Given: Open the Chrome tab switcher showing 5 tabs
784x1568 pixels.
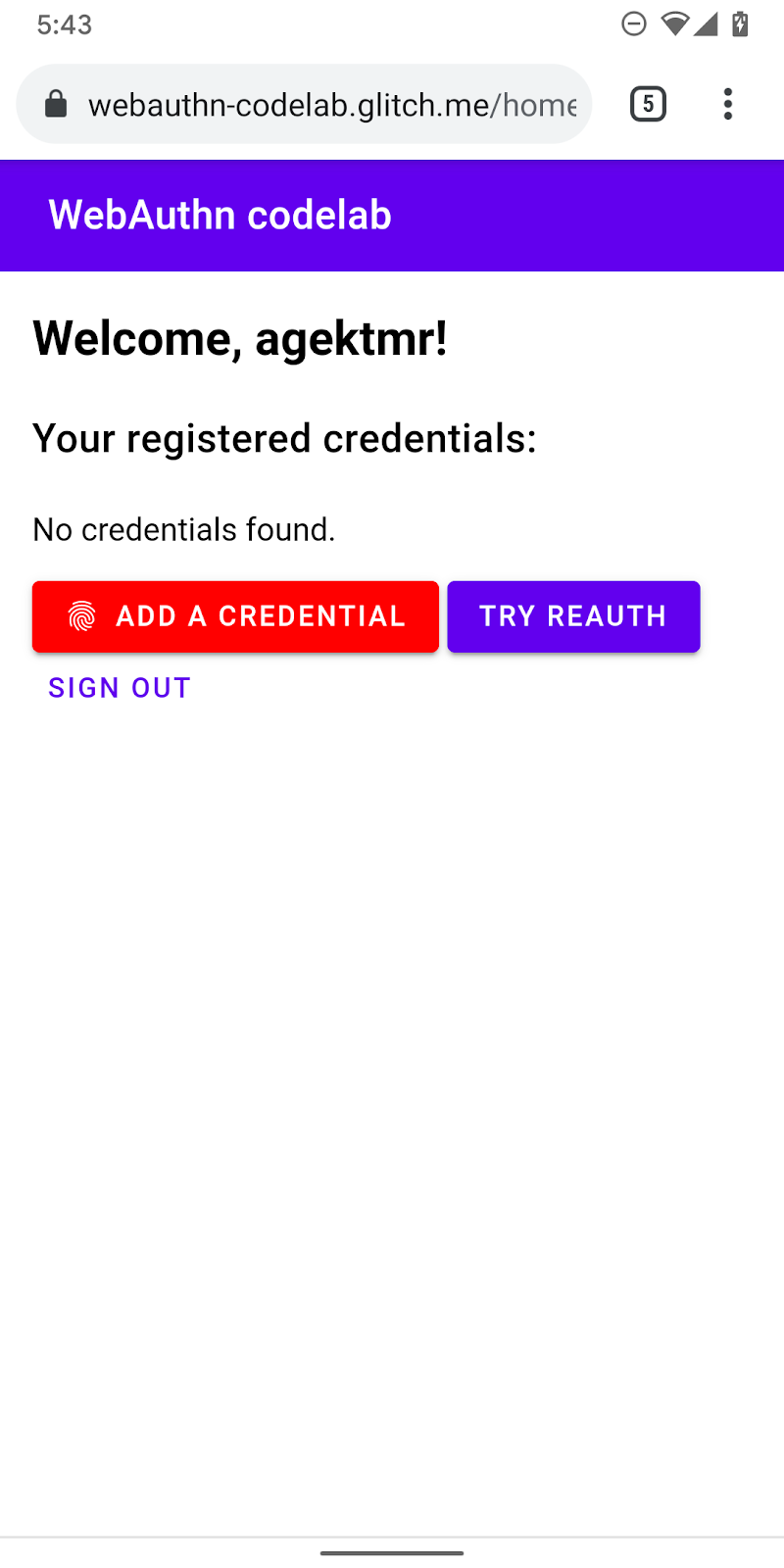Looking at the screenshot, I should point(648,104).
